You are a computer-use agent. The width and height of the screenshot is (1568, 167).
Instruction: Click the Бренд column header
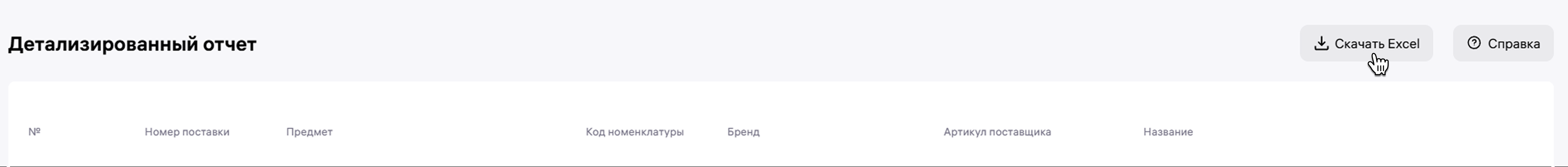[743, 132]
